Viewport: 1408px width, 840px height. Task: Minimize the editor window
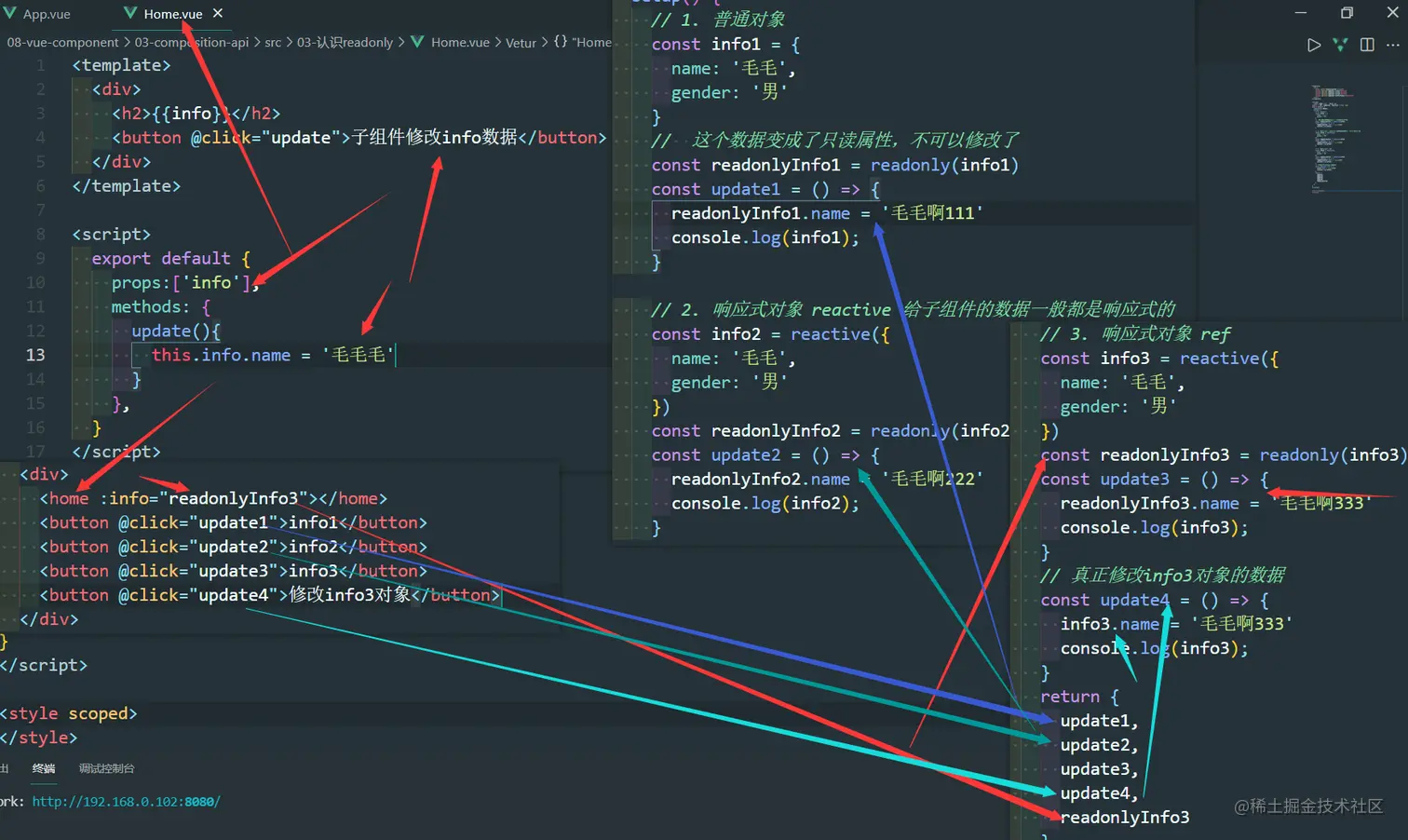click(1301, 13)
